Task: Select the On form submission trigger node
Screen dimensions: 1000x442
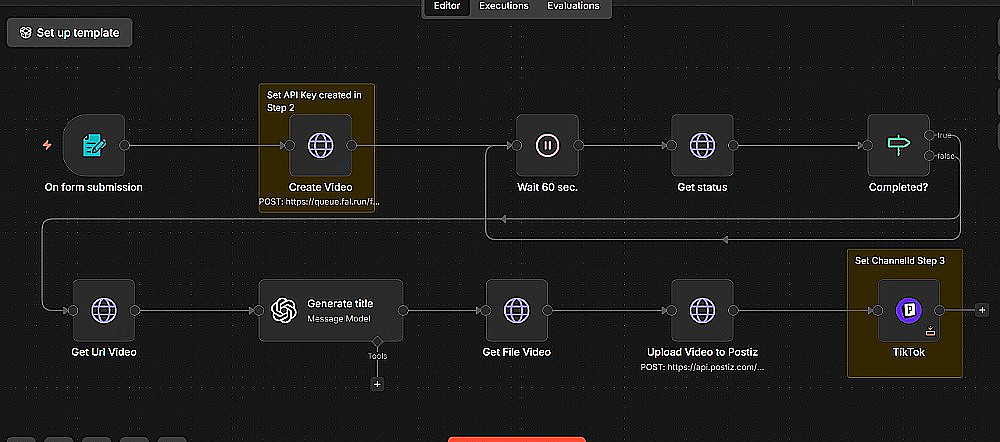Action: pos(94,145)
